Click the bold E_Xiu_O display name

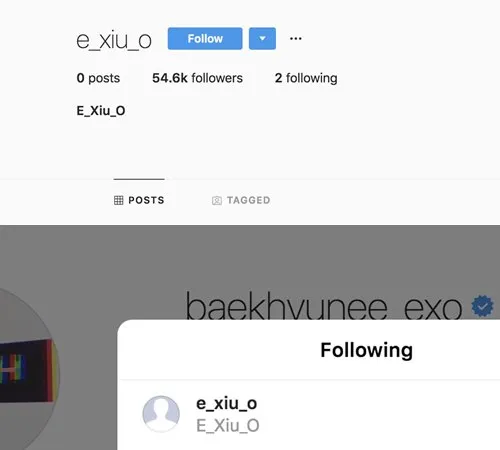click(x=101, y=111)
